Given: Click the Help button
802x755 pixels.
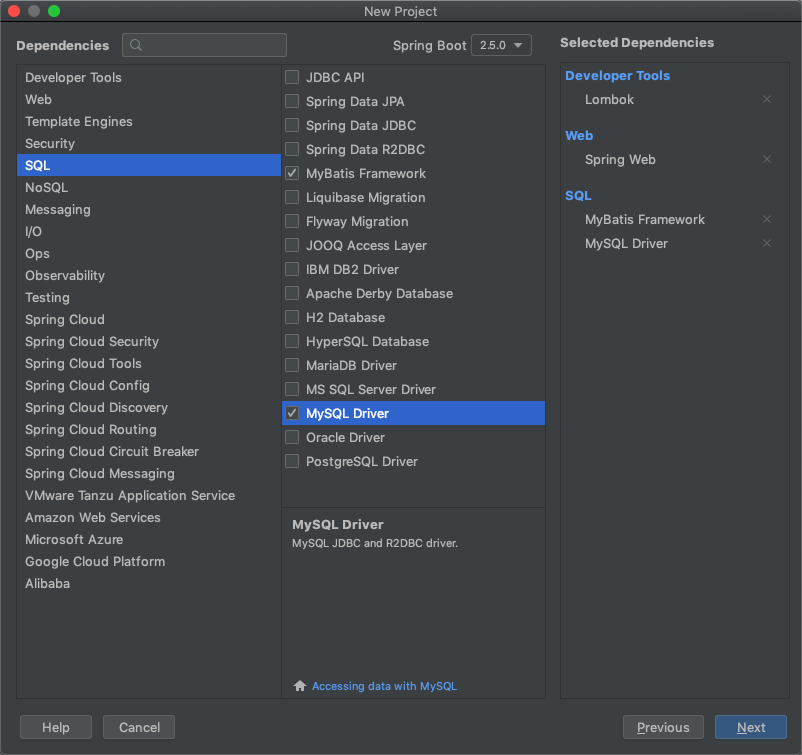Looking at the screenshot, I should coord(56,727).
